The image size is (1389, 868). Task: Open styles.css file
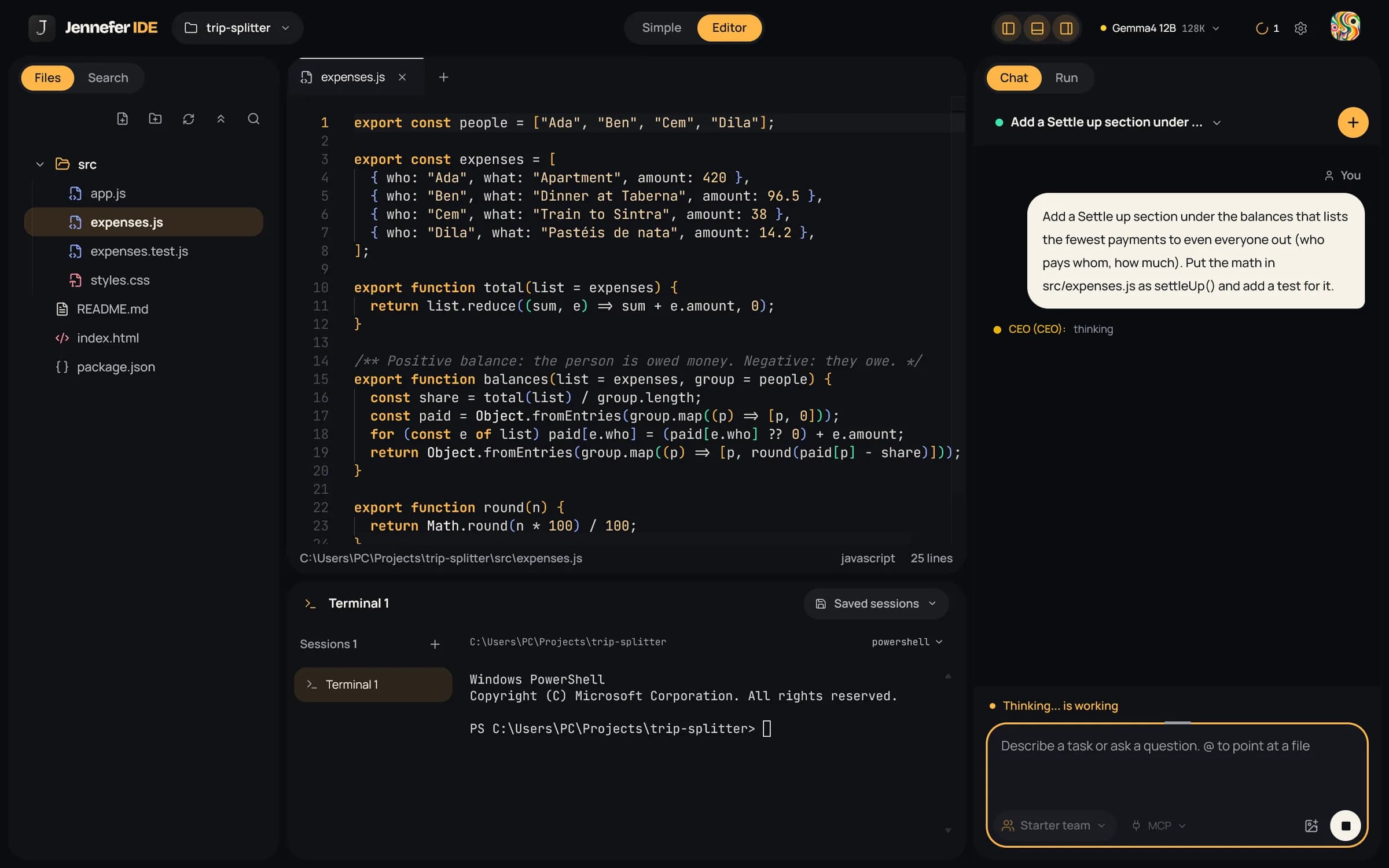coord(144,280)
